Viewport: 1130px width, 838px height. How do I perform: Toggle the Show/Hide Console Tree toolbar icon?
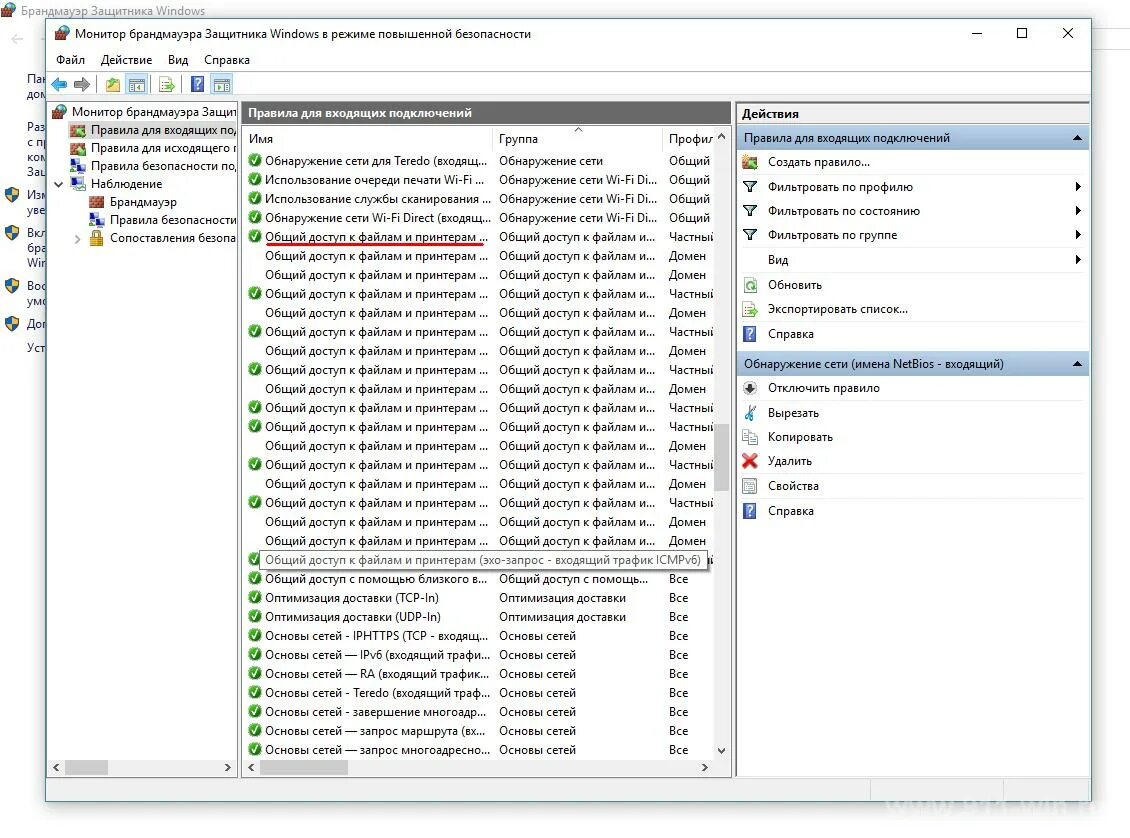[x=137, y=84]
